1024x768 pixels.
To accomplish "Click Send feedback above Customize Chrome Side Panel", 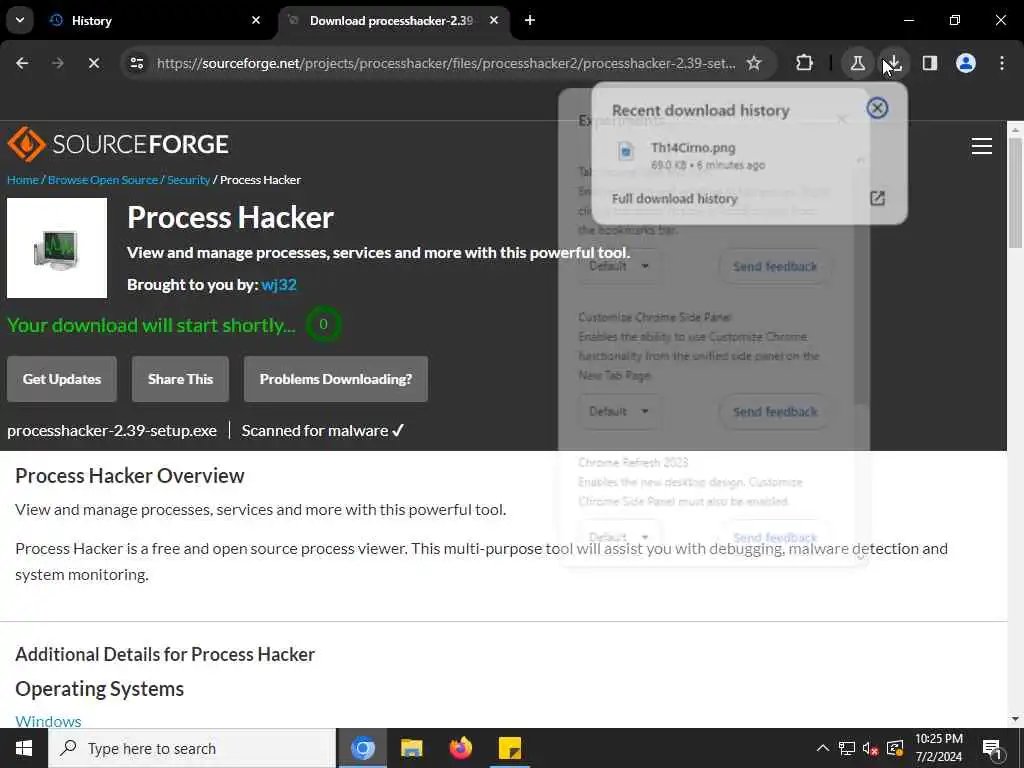I will 775,266.
